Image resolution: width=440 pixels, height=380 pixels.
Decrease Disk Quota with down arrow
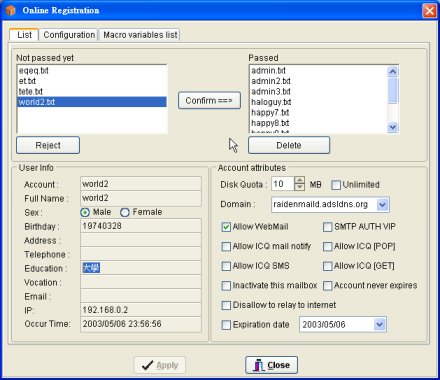point(299,187)
